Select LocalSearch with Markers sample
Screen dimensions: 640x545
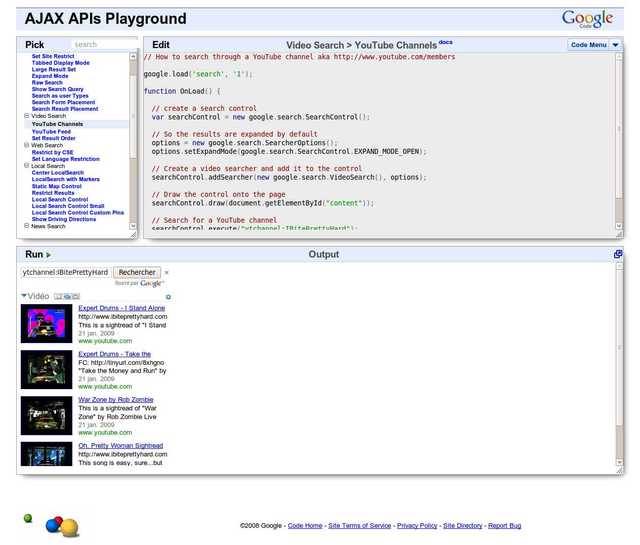tap(66, 179)
